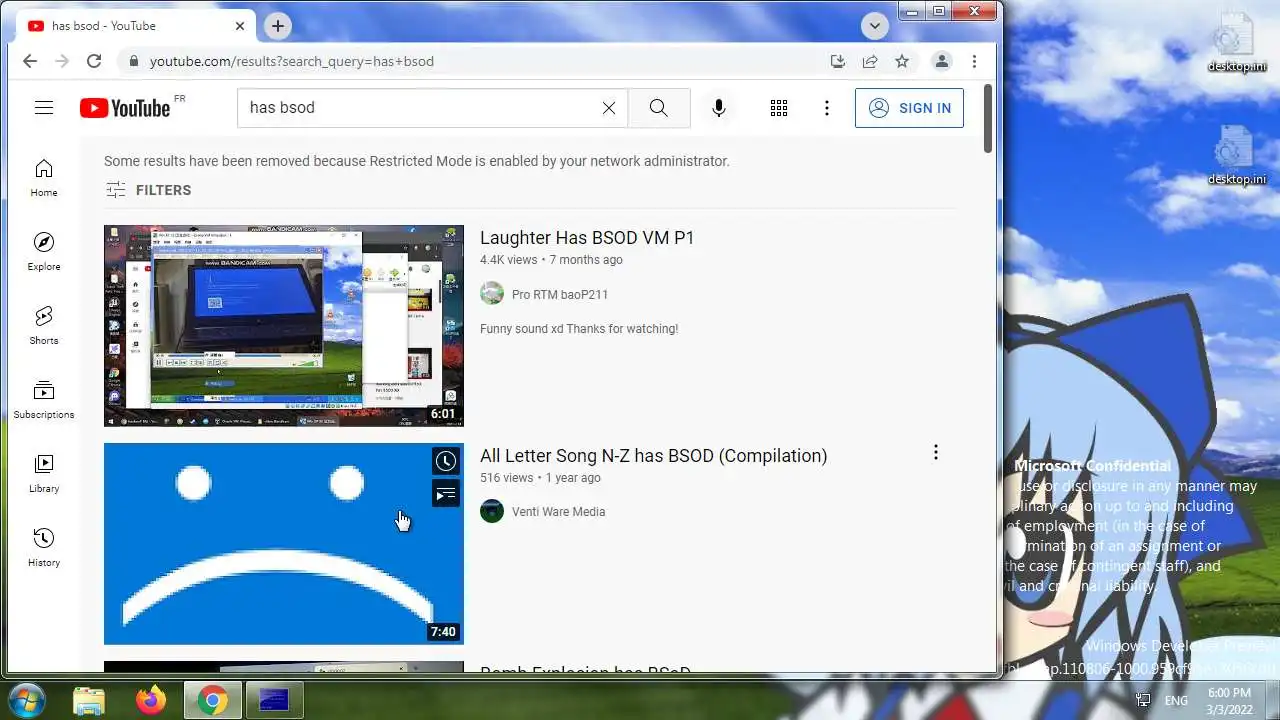Open the blue-screen app on taskbar

(274, 700)
